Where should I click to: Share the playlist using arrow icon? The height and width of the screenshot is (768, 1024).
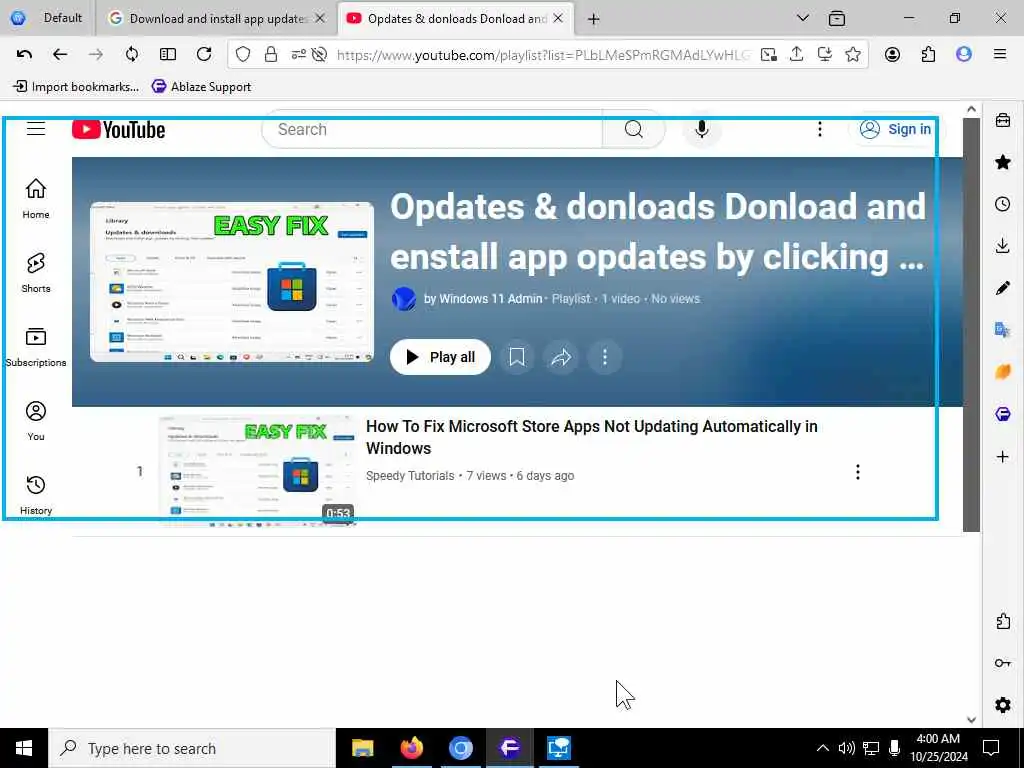[x=561, y=357]
